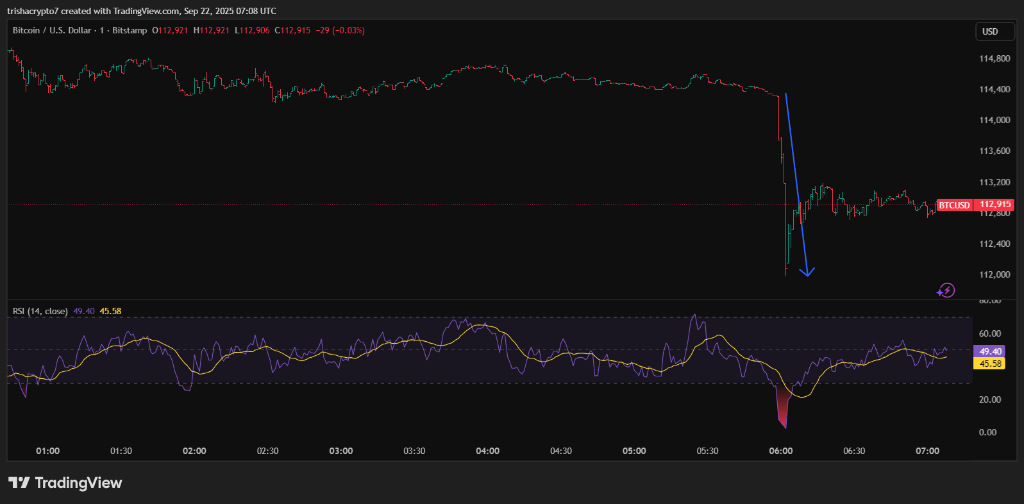Click the red BTCUSD price label

coord(955,205)
